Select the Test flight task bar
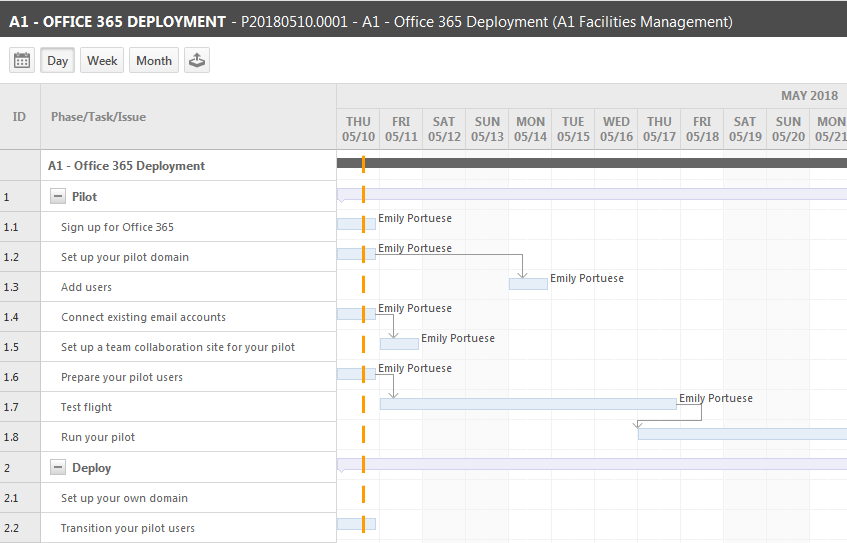This screenshot has height=543, width=847. [x=528, y=404]
